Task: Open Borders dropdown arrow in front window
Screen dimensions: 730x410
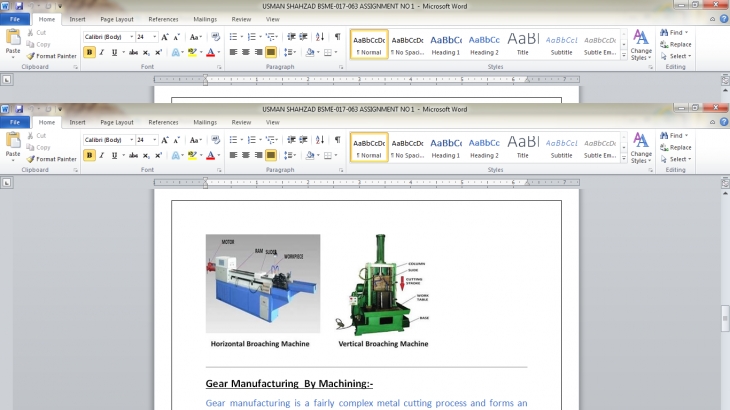Action: tap(336, 155)
